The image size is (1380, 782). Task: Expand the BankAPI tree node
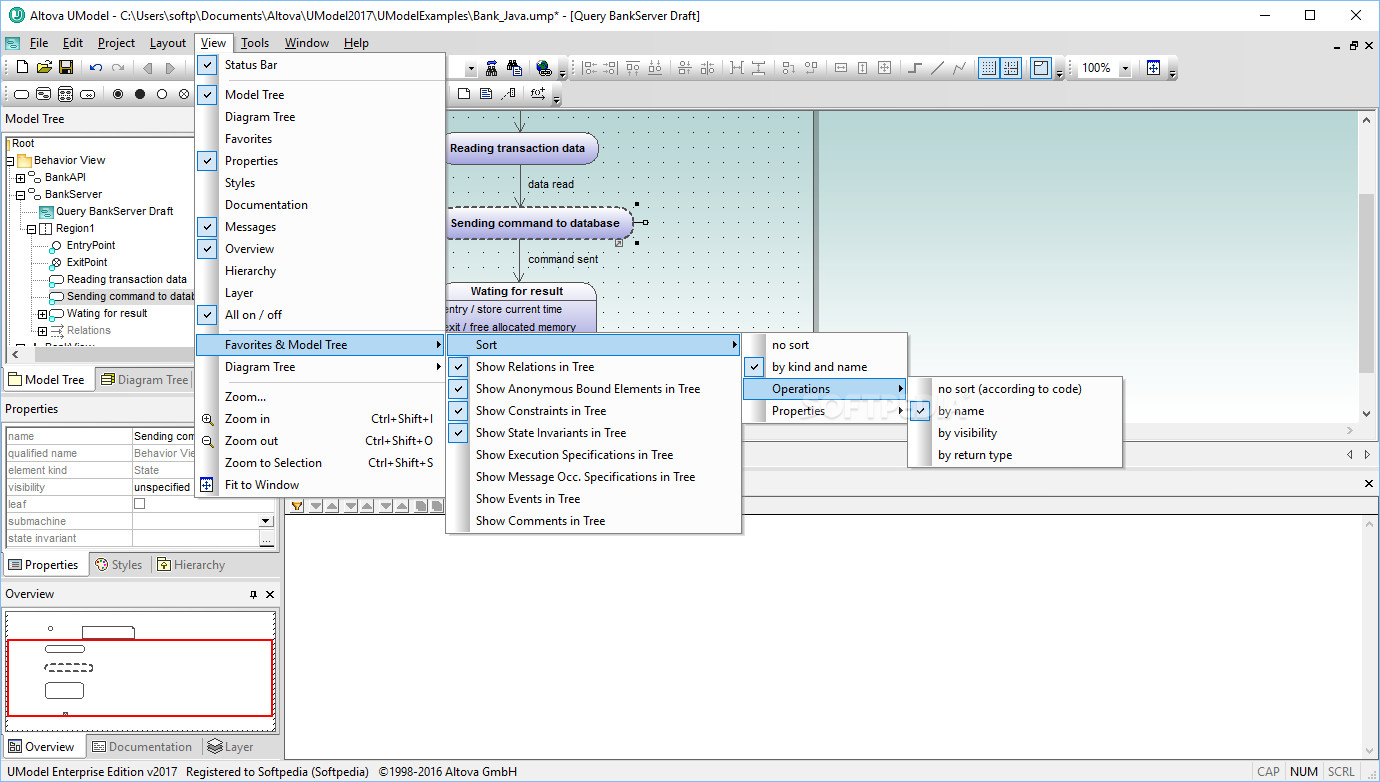[20, 178]
